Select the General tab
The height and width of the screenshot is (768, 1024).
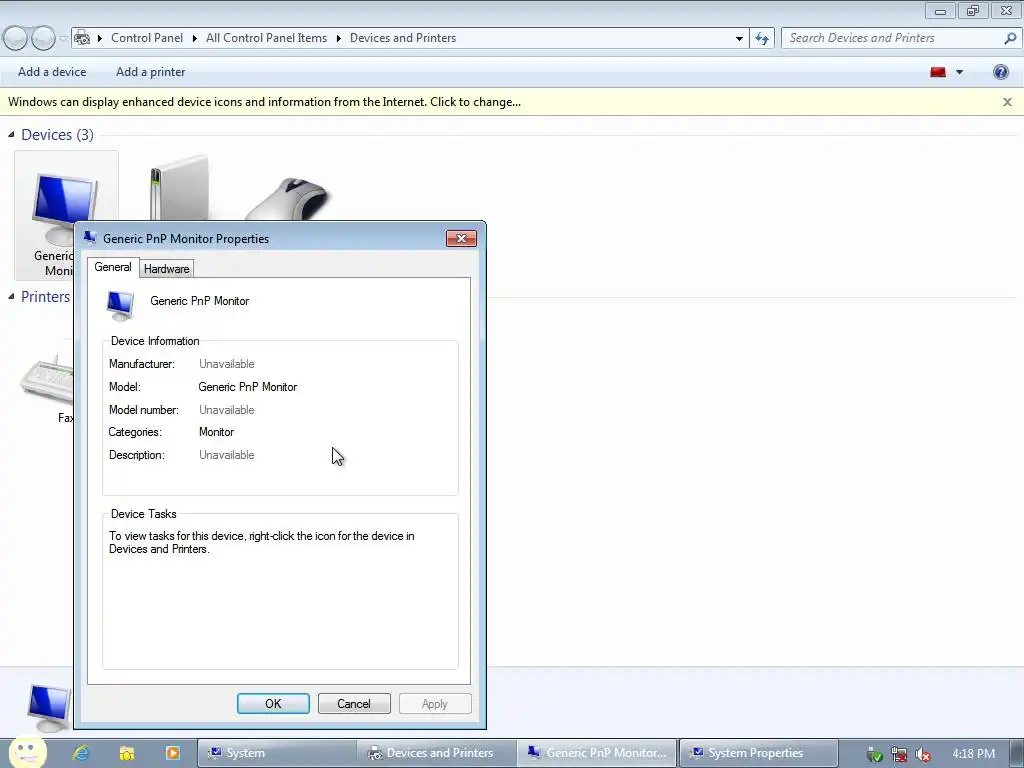pyautogui.click(x=113, y=267)
